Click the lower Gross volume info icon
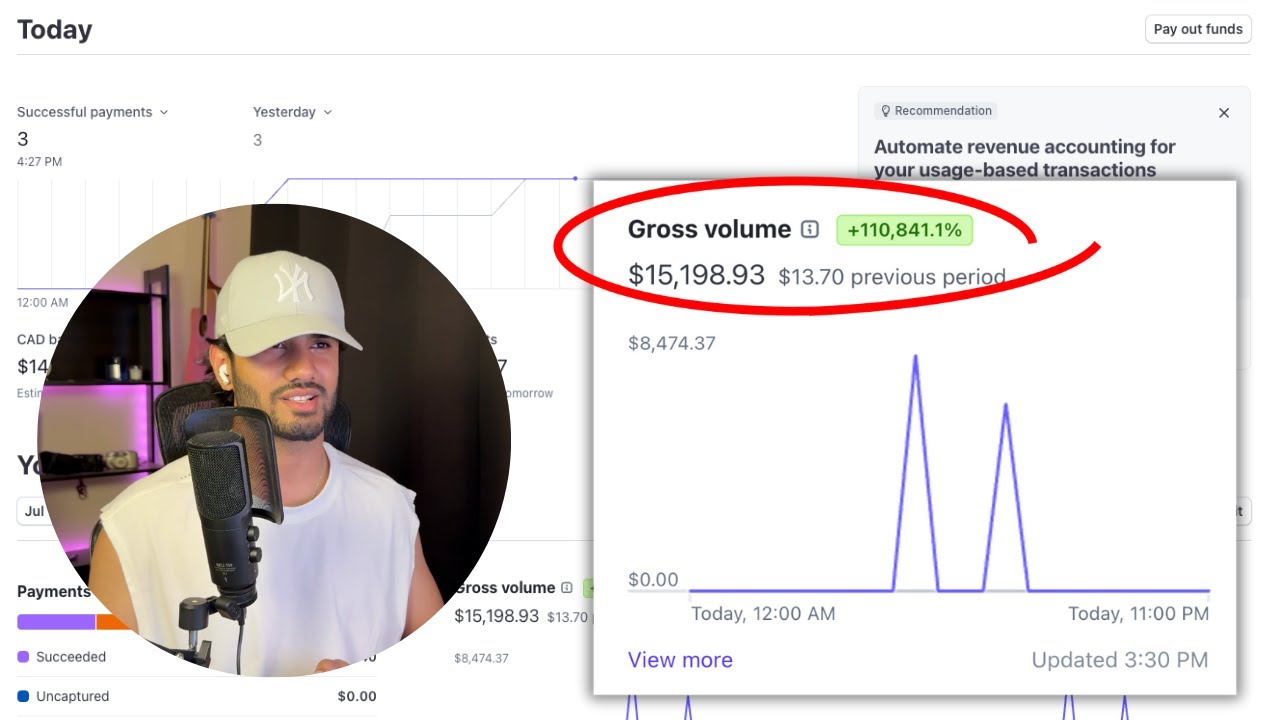This screenshot has height=720, width=1280. (567, 588)
